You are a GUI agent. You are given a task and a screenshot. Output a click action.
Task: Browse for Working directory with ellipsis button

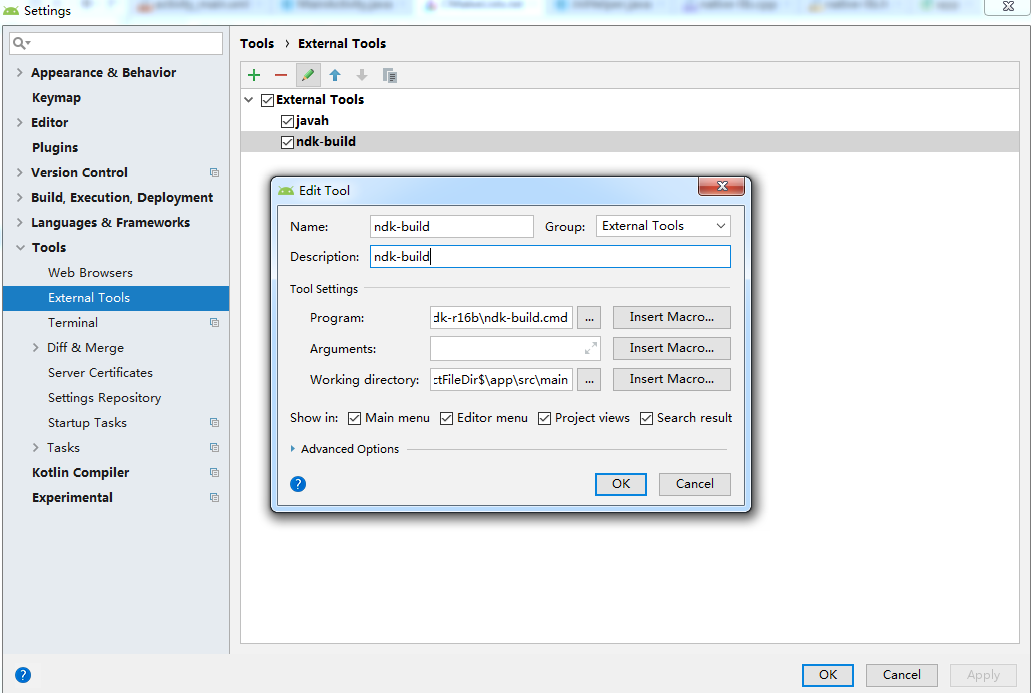coord(589,379)
